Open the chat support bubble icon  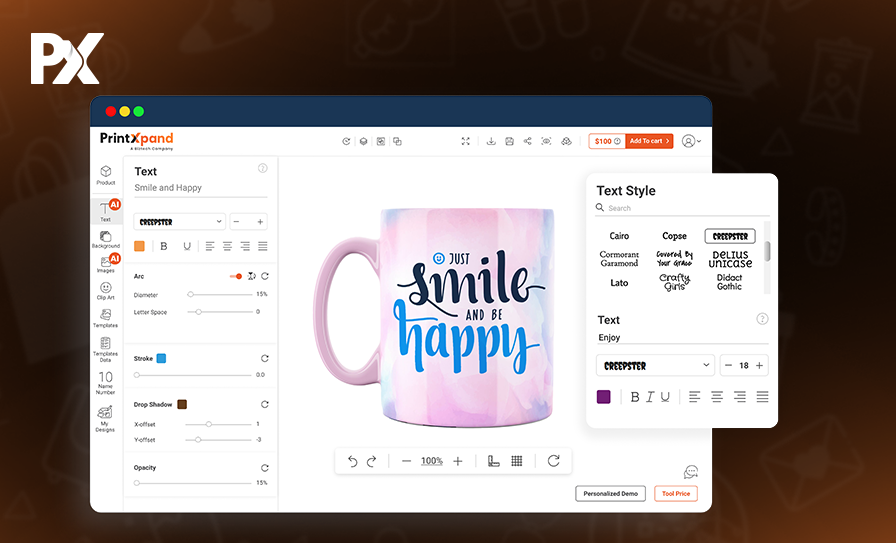(690, 472)
